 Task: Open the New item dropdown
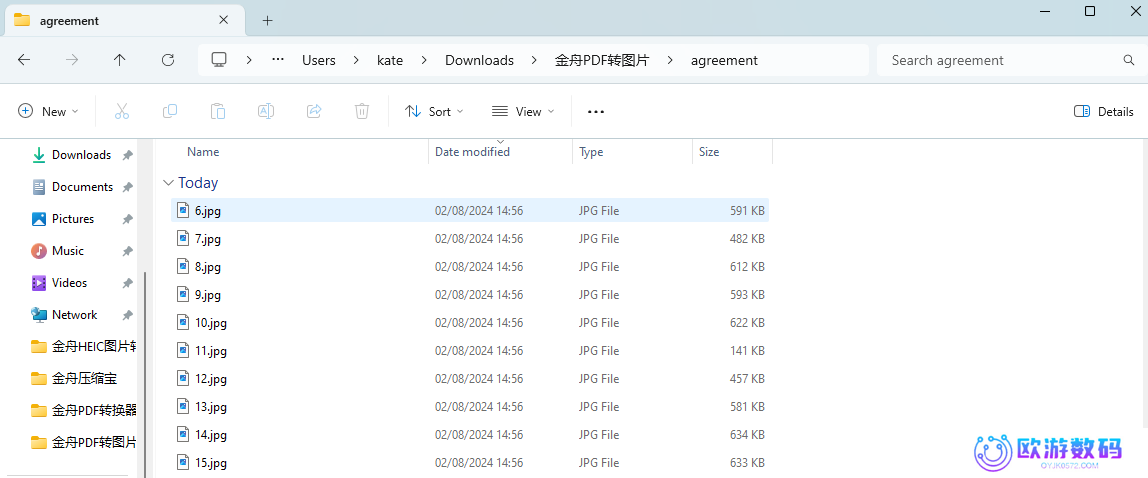pyautogui.click(x=48, y=111)
